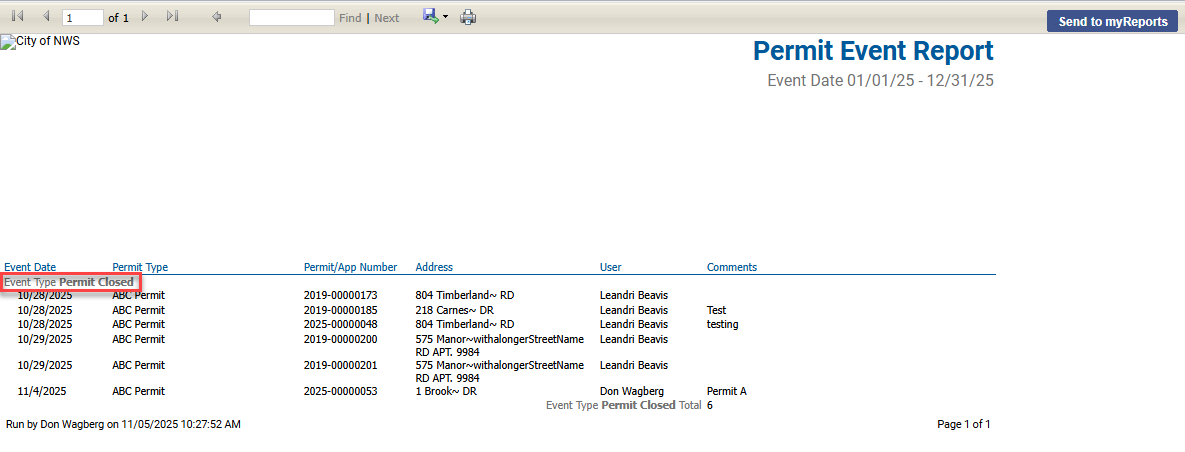Click the Permit/App Number column header
Viewport: 1185px width, 452px height.
[350, 267]
